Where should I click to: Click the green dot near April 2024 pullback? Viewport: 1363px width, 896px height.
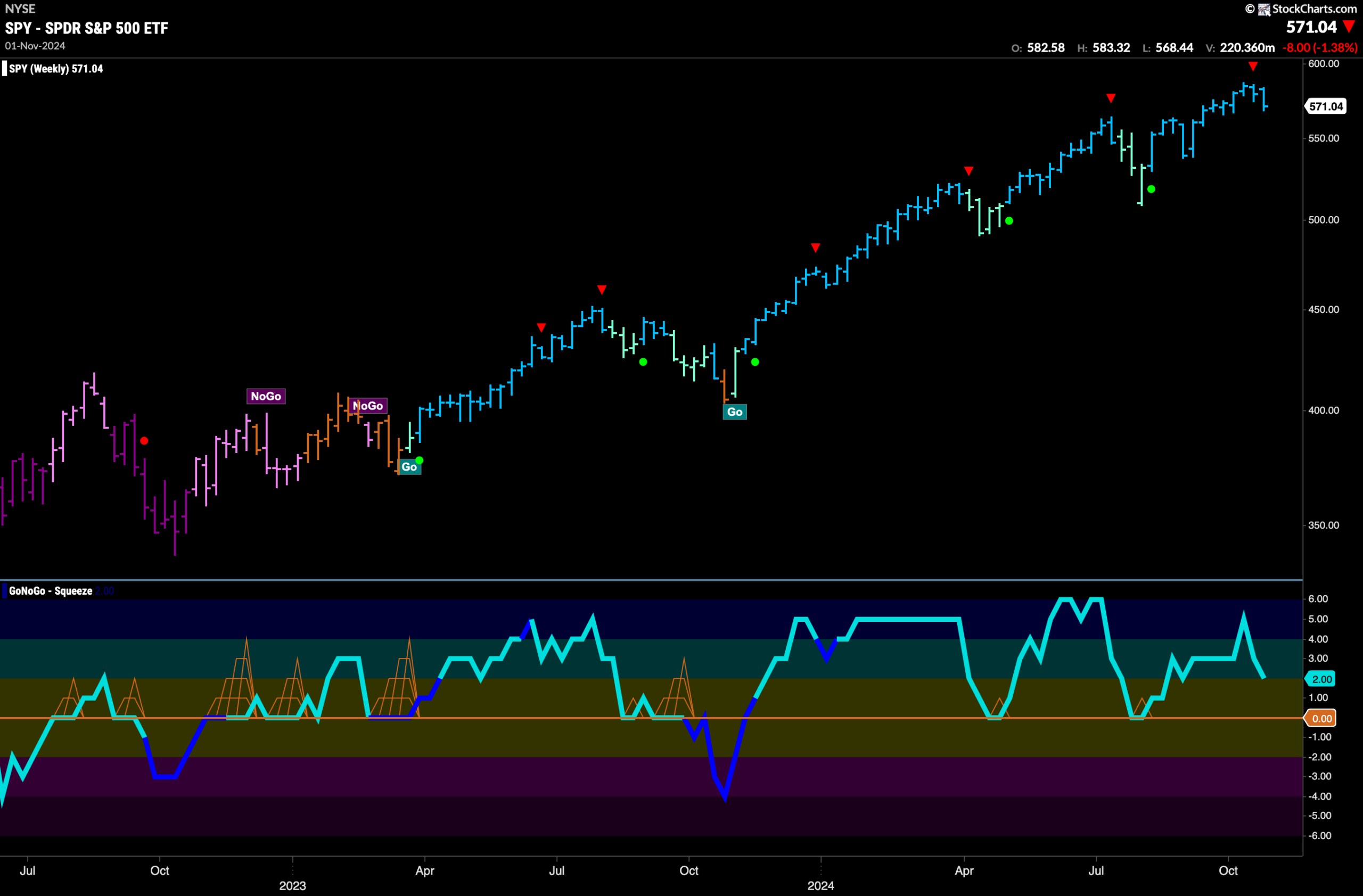[x=1009, y=220]
